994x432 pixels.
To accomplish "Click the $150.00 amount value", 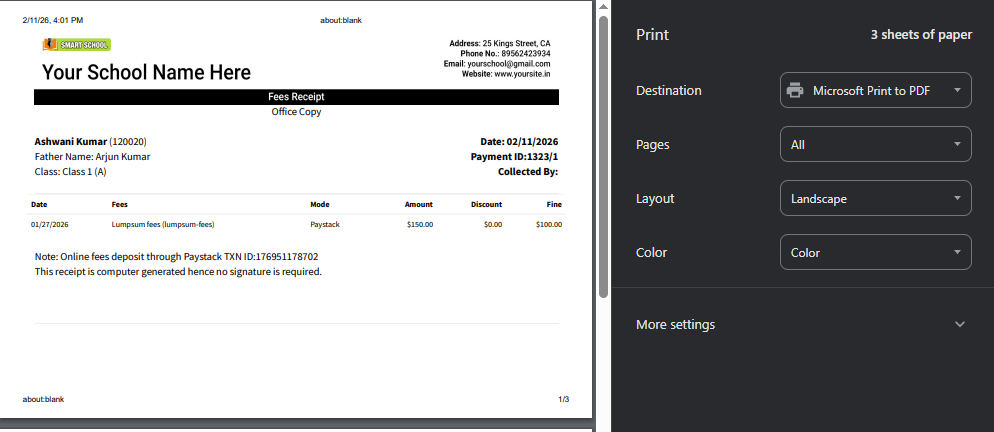I will [419, 225].
